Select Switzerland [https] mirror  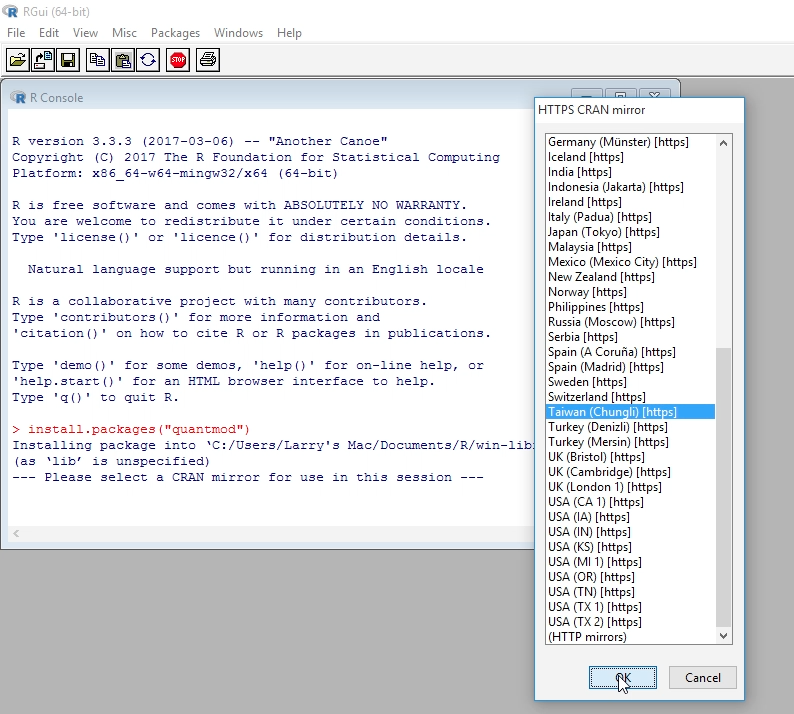(x=630, y=397)
